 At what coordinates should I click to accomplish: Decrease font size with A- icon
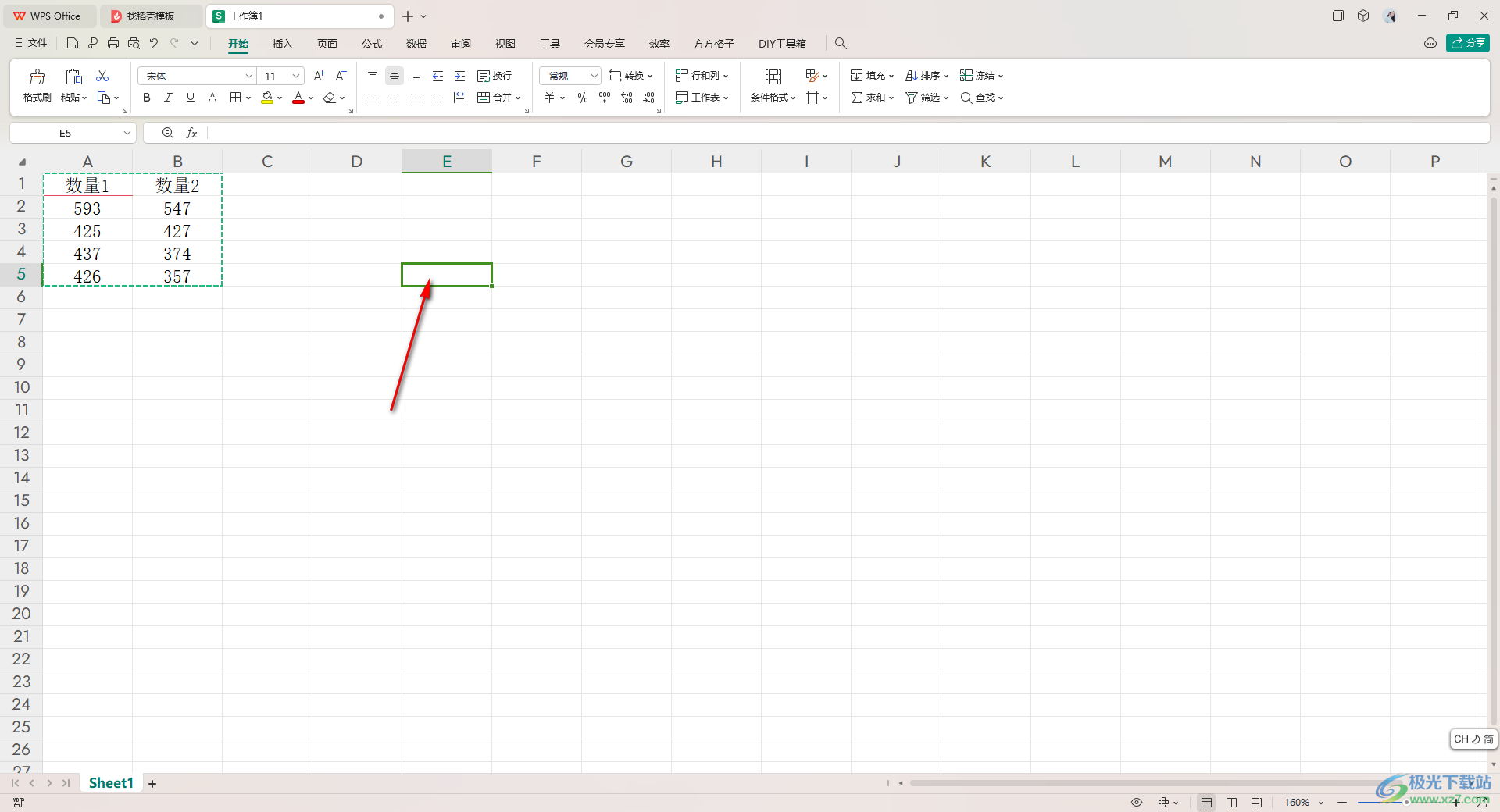point(341,76)
